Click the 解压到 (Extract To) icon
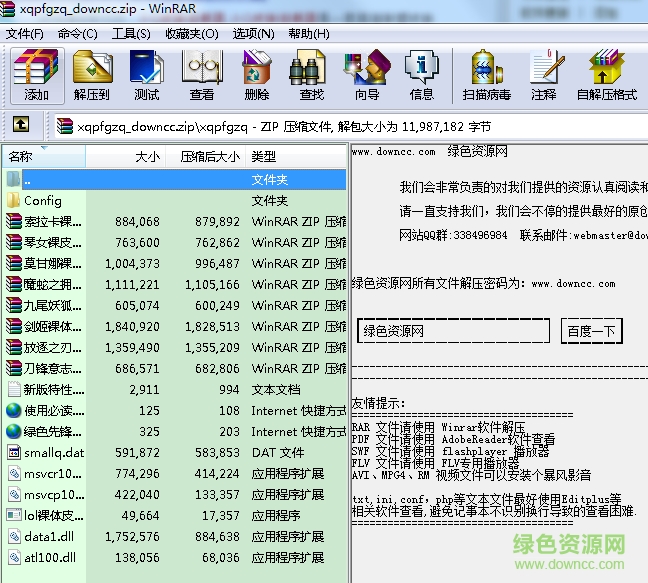The width and height of the screenshot is (648, 583). pyautogui.click(x=92, y=75)
